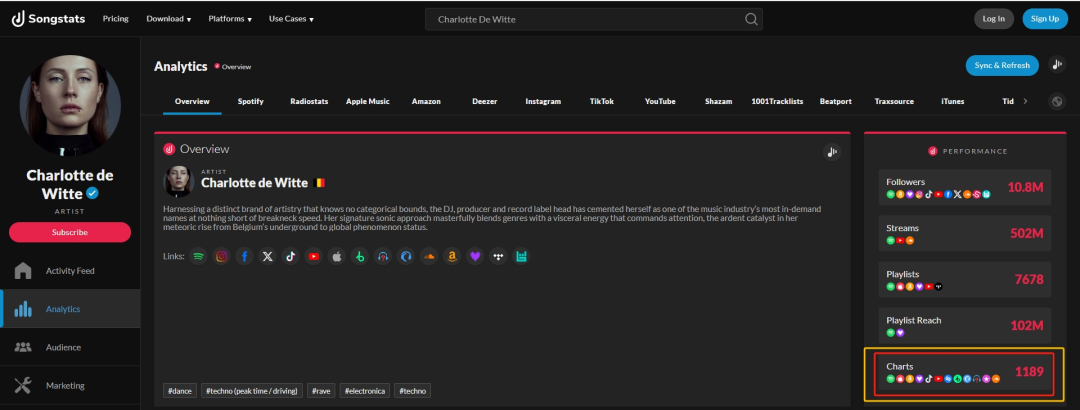Click the Activity Feed home icon
The height and width of the screenshot is (410, 1080).
tap(23, 271)
